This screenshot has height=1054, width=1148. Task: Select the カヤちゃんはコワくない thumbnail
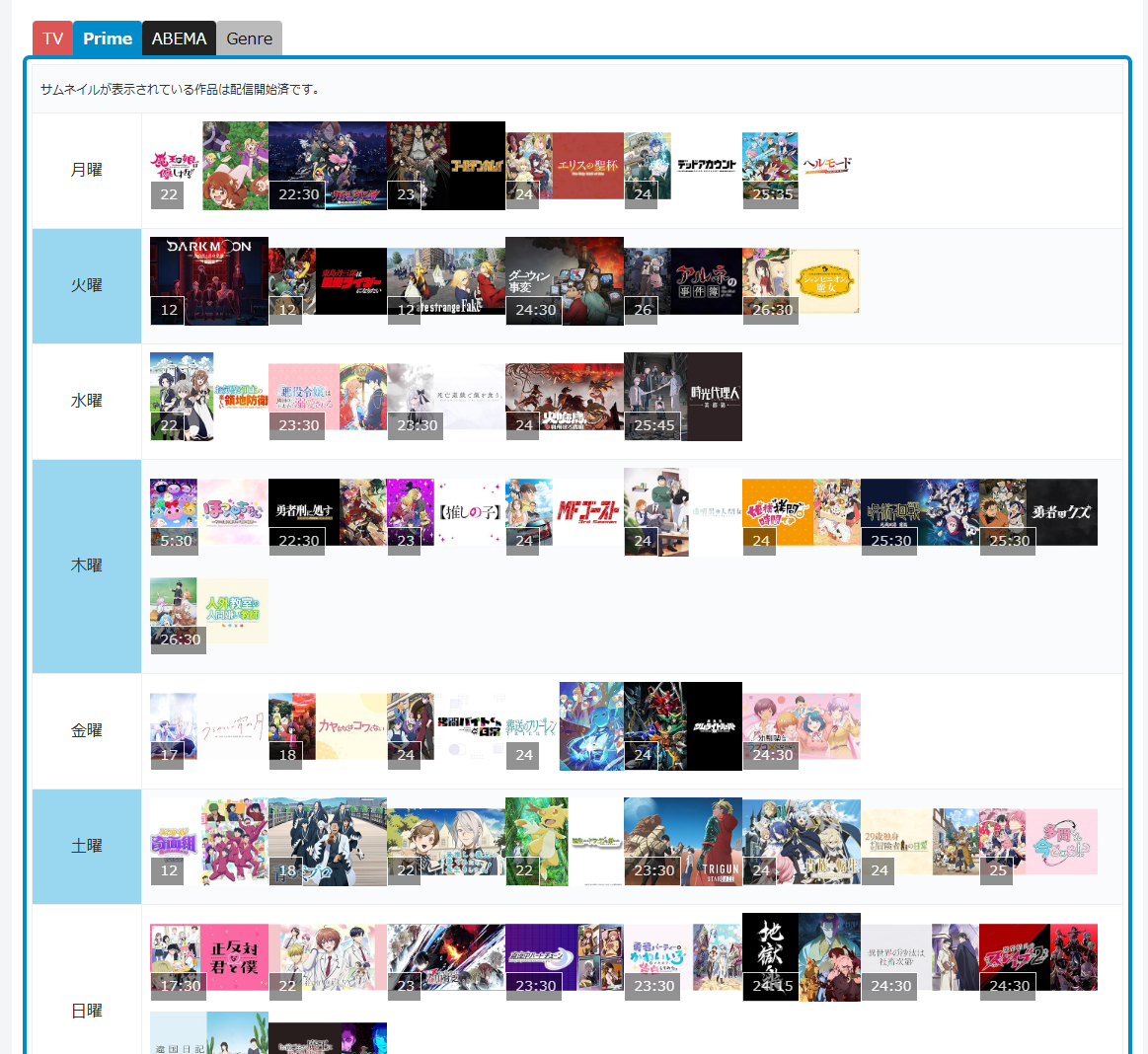click(x=328, y=726)
